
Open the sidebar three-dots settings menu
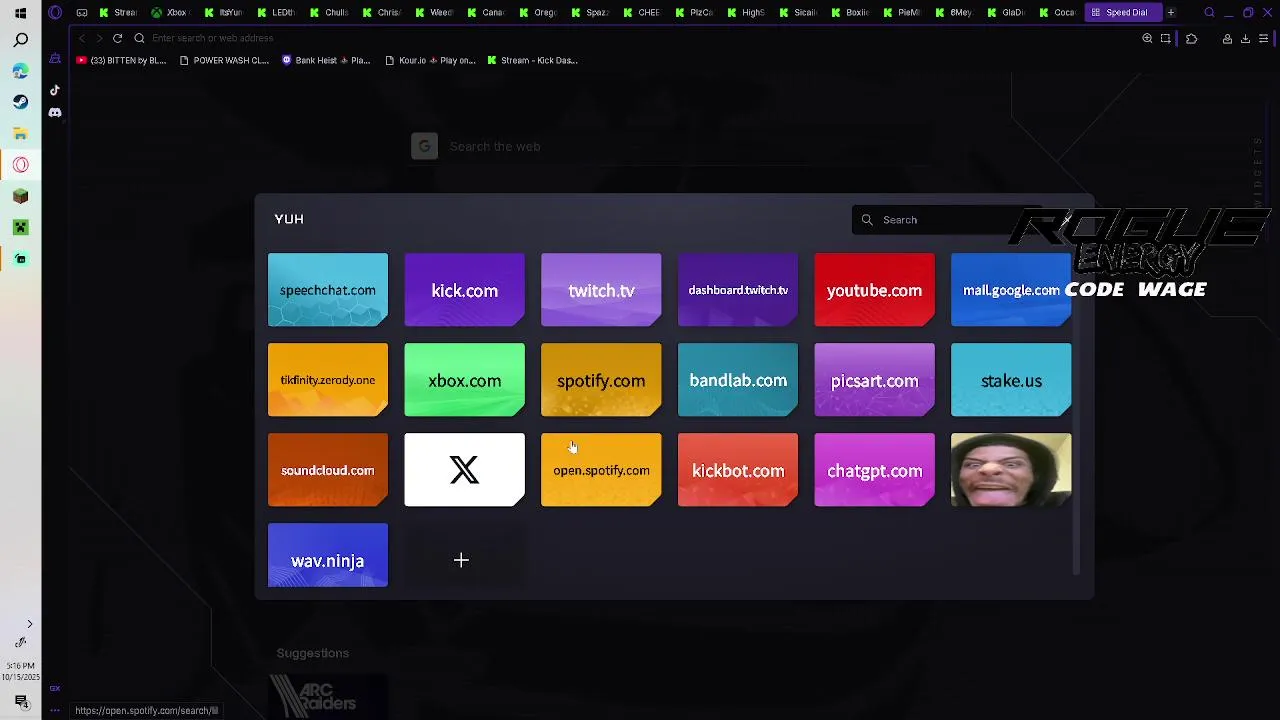(55, 710)
